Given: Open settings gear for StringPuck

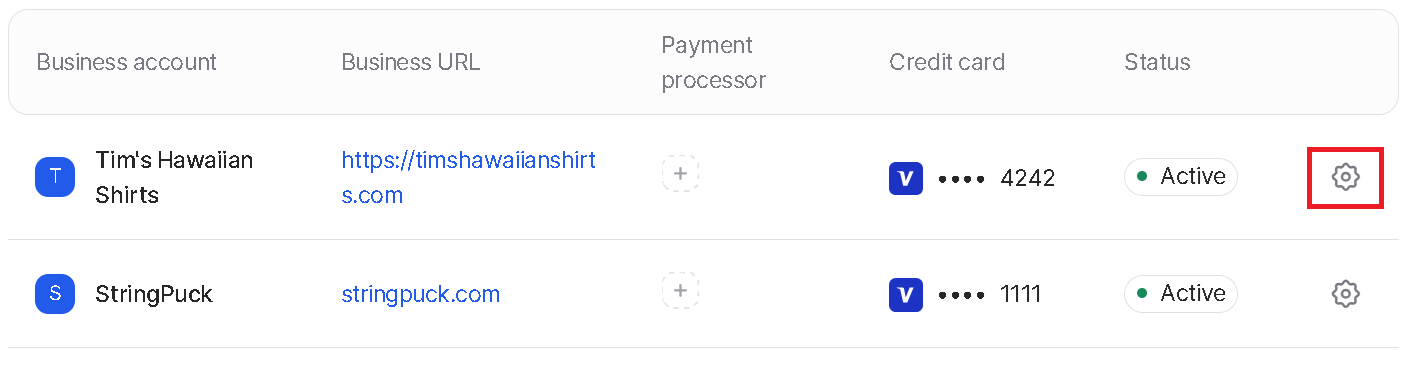Looking at the screenshot, I should pyautogui.click(x=1345, y=294).
